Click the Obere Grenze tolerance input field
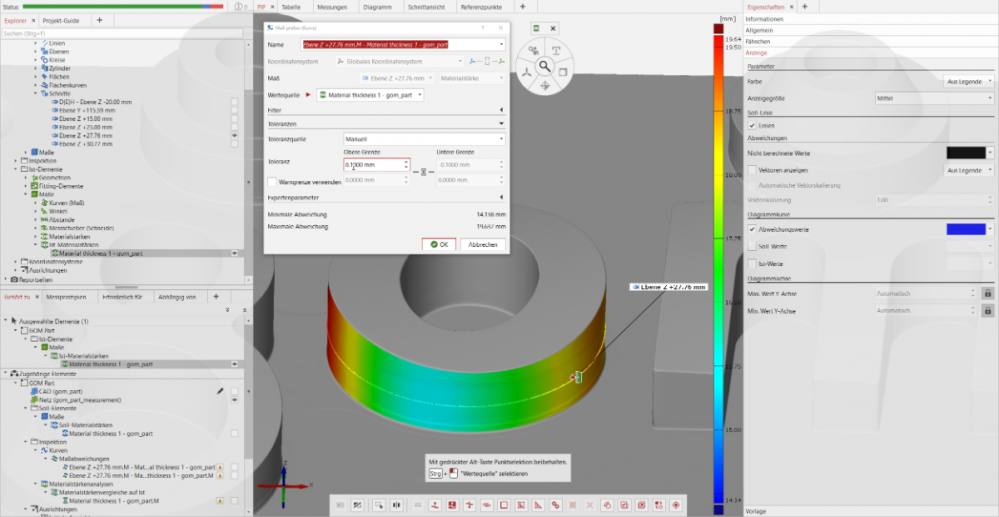 click(373, 164)
